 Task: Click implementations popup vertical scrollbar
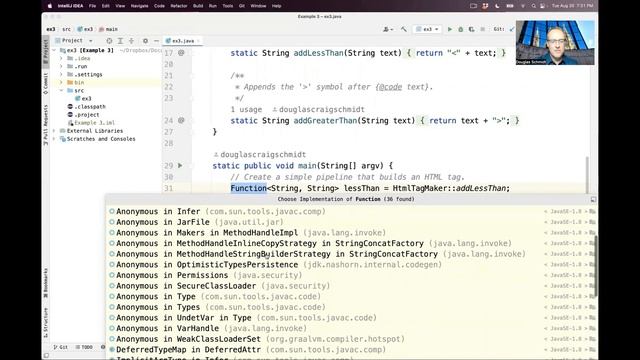pos(596,266)
